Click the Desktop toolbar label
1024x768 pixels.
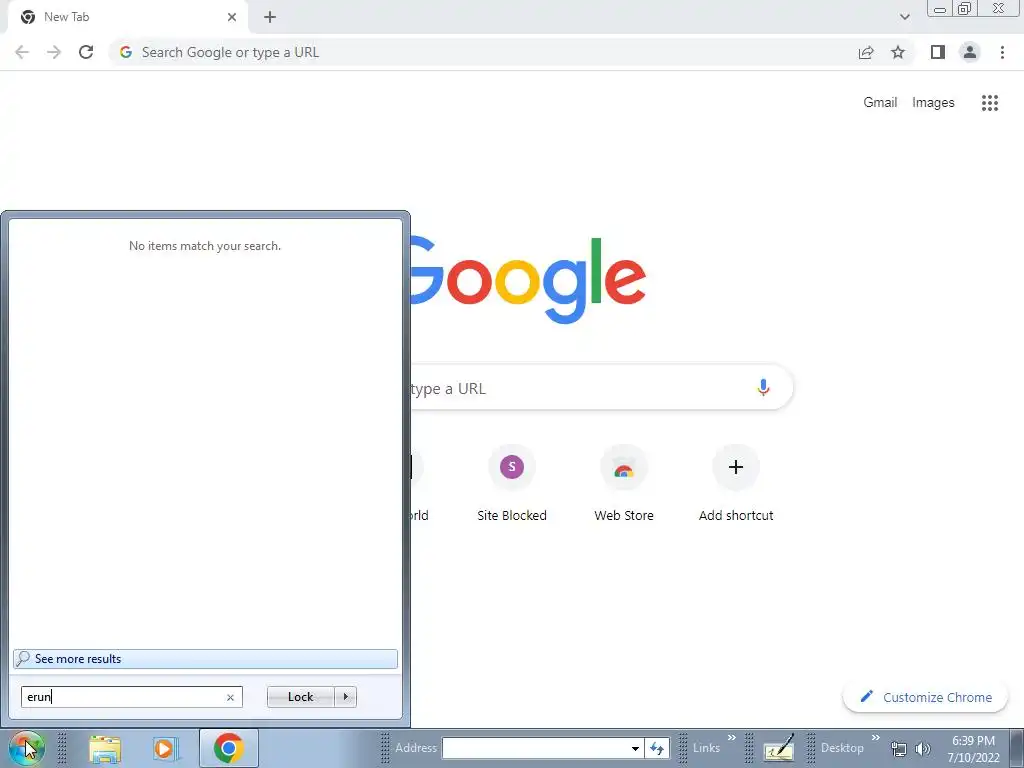842,748
